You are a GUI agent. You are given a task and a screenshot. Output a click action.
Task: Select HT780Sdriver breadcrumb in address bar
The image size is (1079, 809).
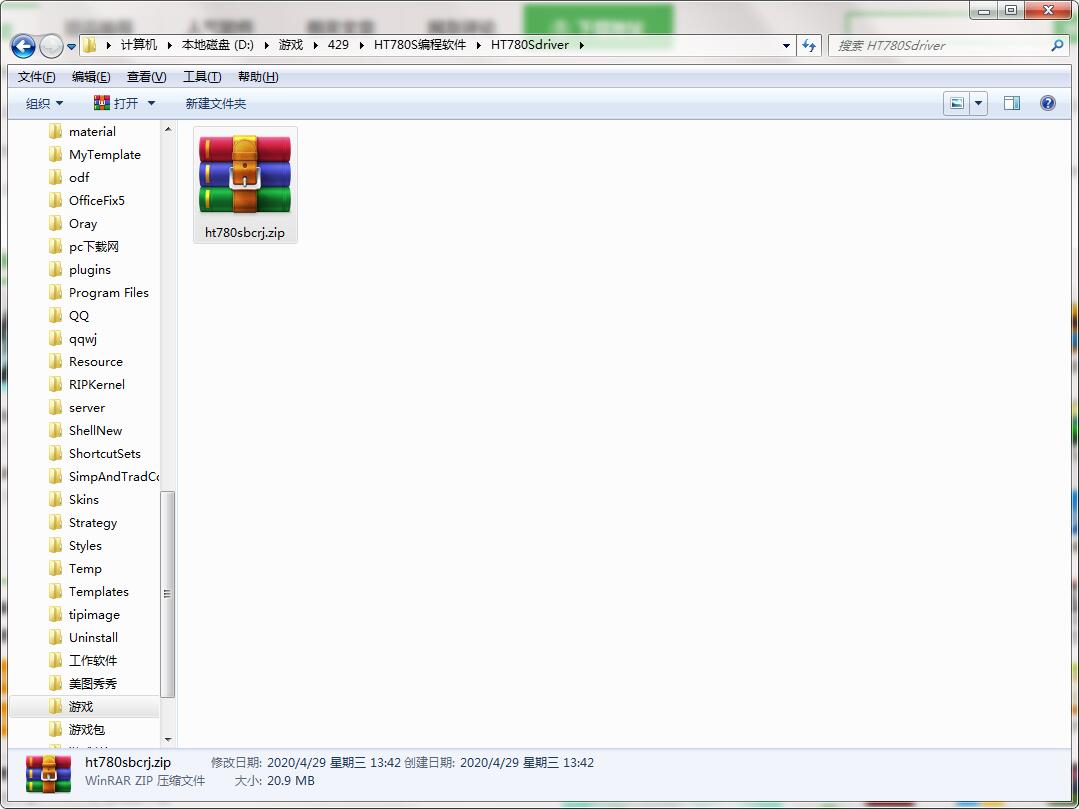click(530, 45)
